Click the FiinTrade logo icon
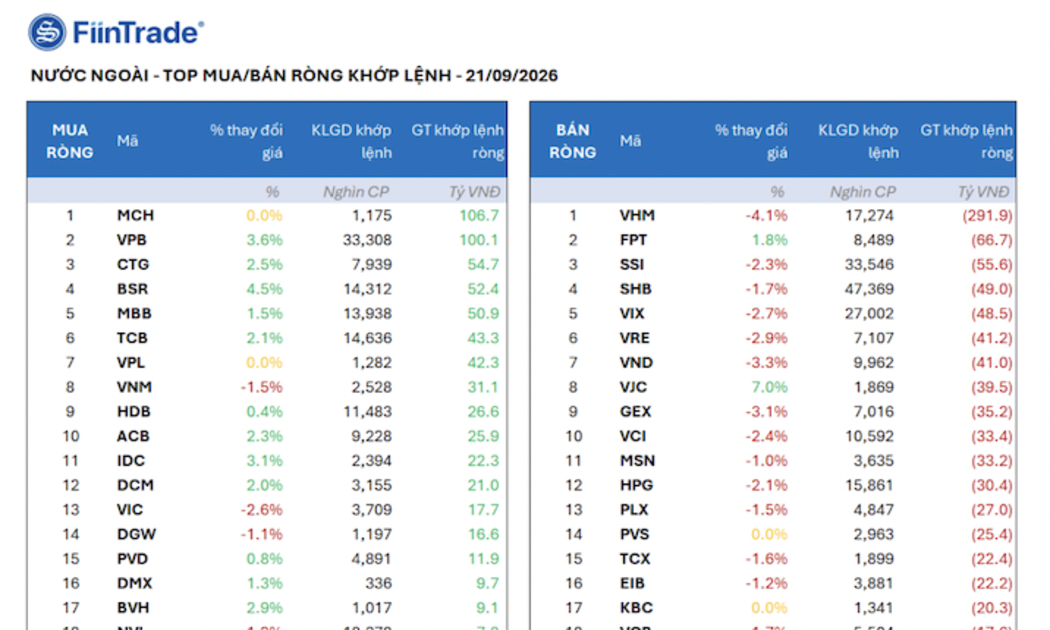This screenshot has height=630, width=1050. (47, 32)
